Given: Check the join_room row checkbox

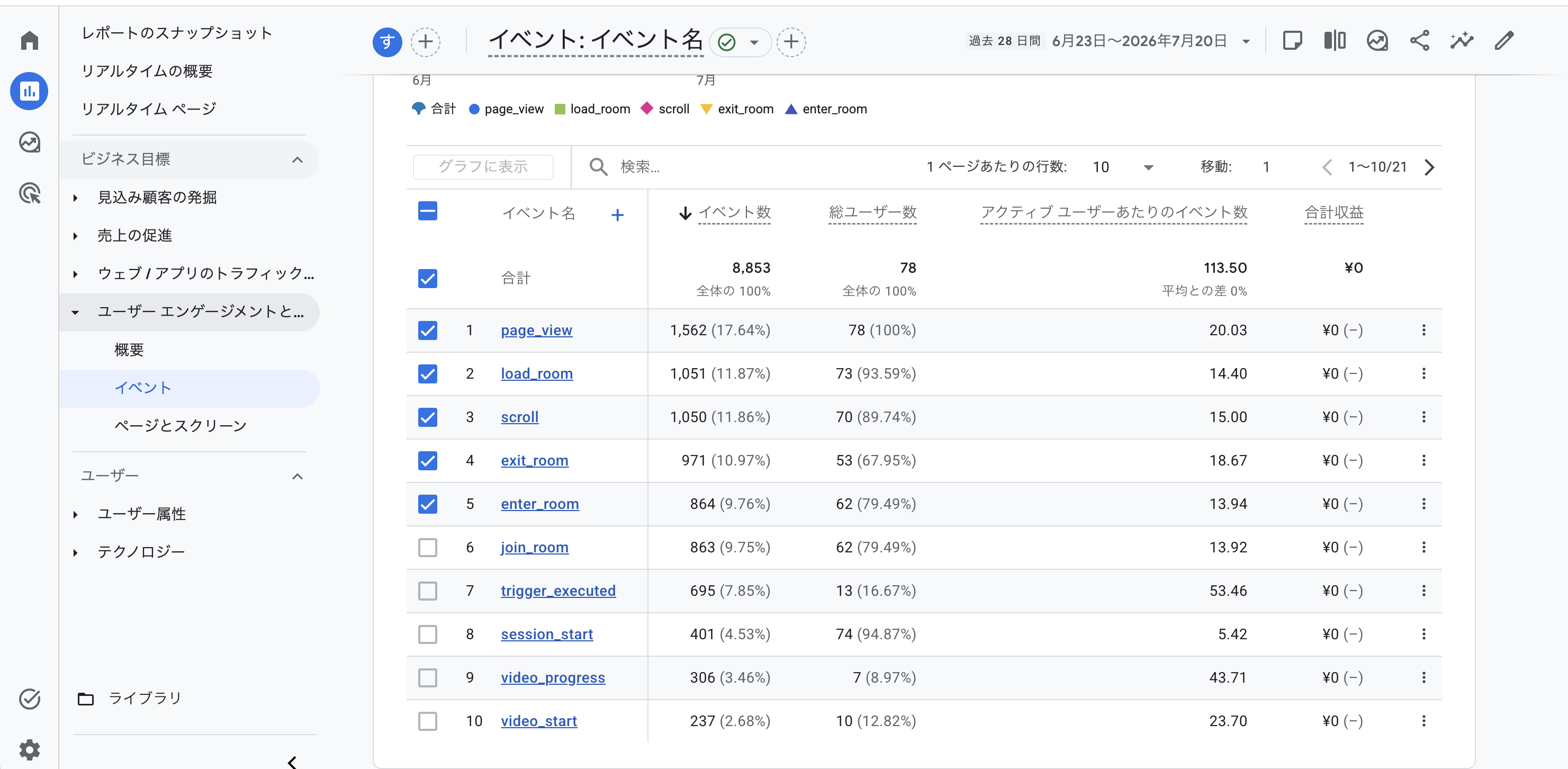Looking at the screenshot, I should tap(427, 548).
